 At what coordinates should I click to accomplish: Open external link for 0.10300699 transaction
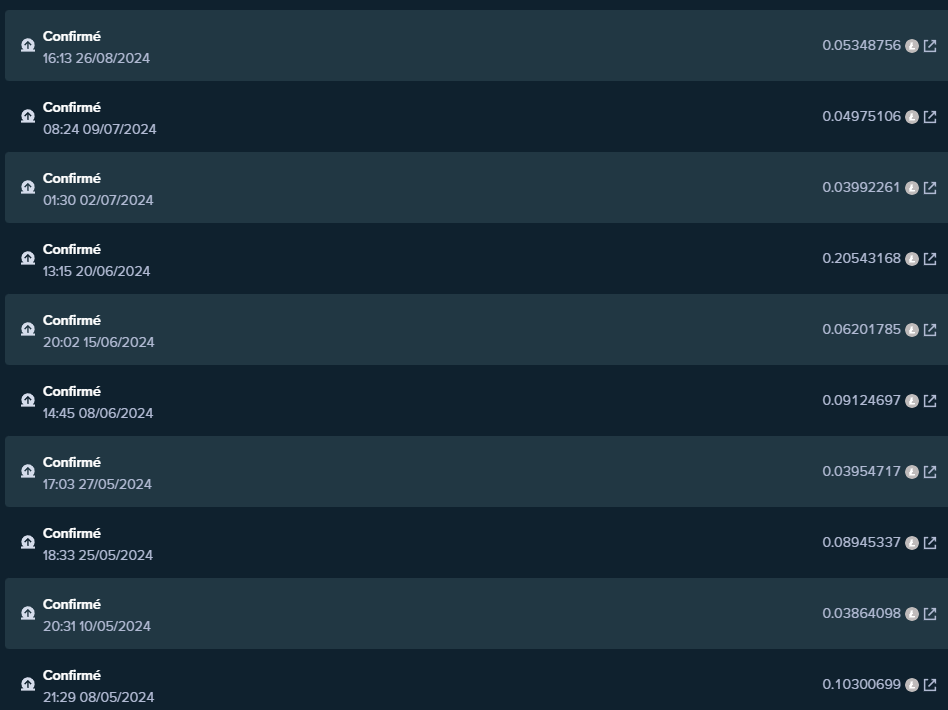tap(930, 685)
